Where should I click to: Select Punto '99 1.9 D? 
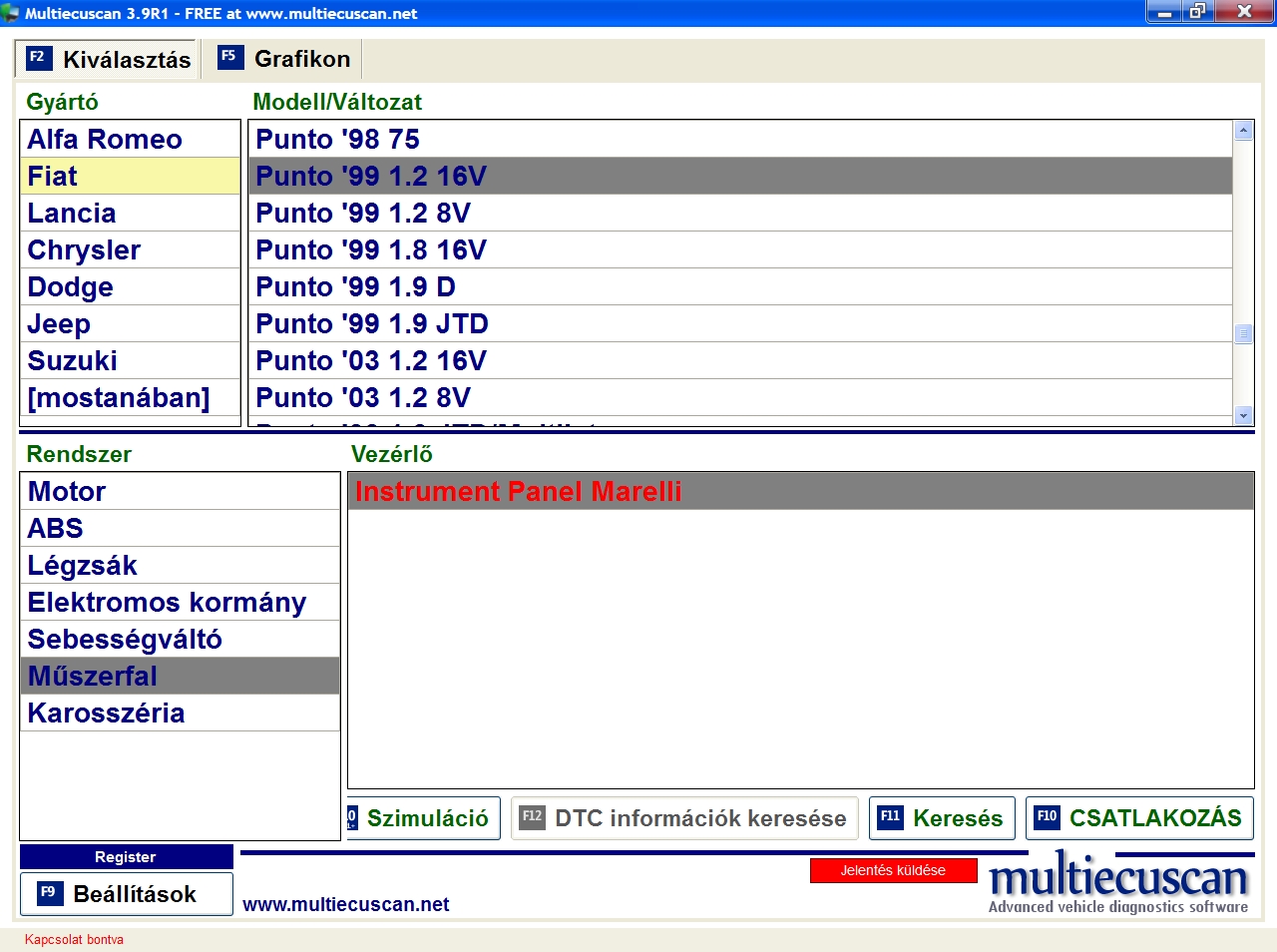[x=740, y=286]
